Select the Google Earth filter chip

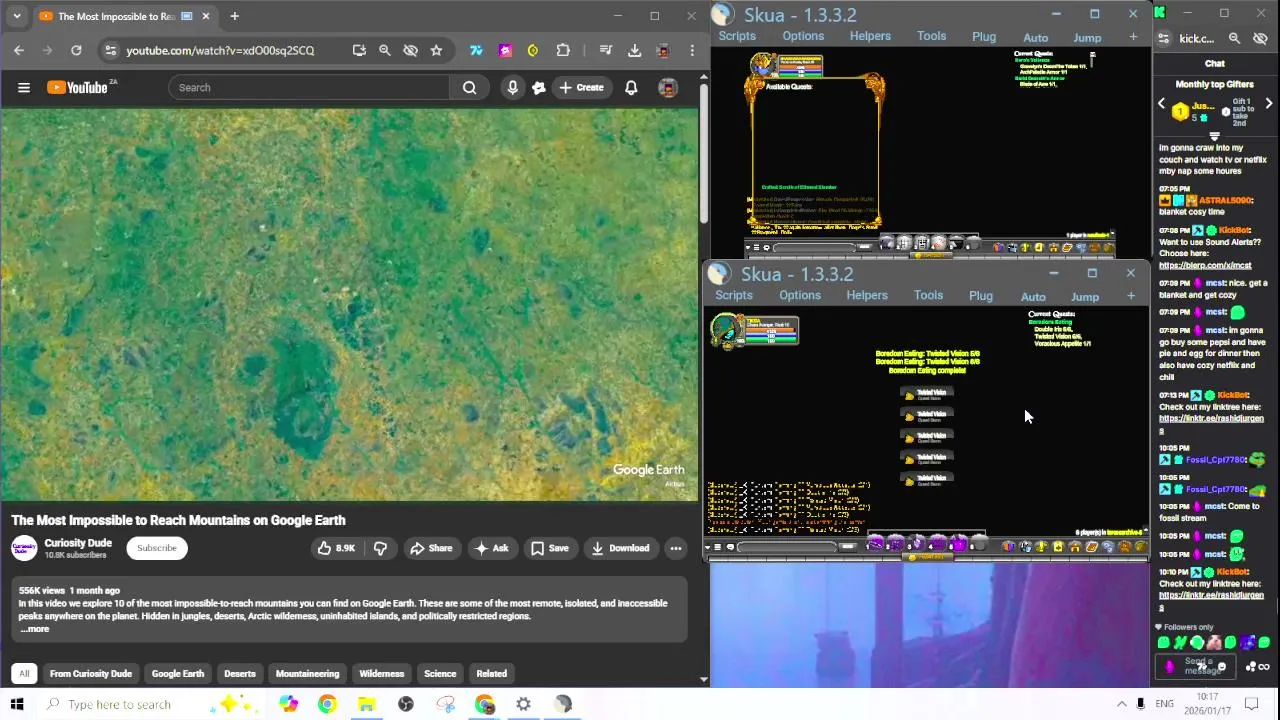tap(178, 674)
